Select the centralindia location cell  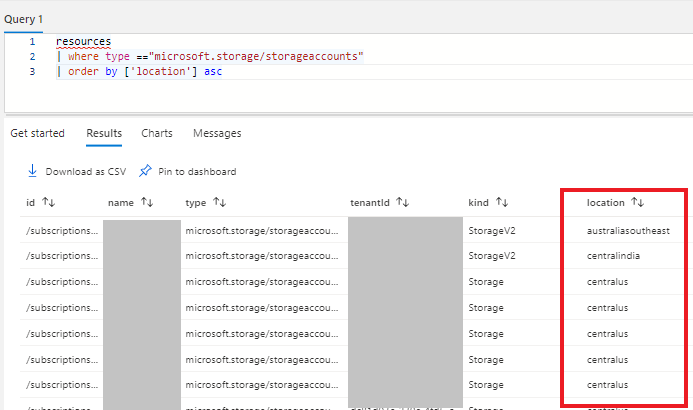click(614, 256)
